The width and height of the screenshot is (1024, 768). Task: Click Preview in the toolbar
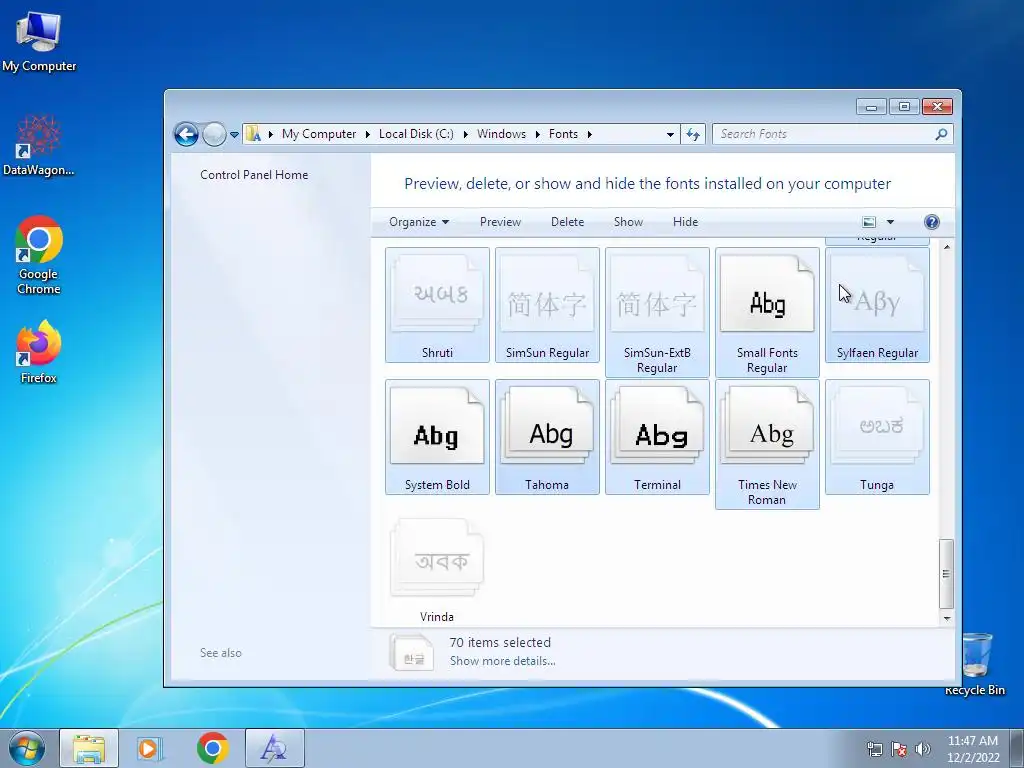(500, 222)
